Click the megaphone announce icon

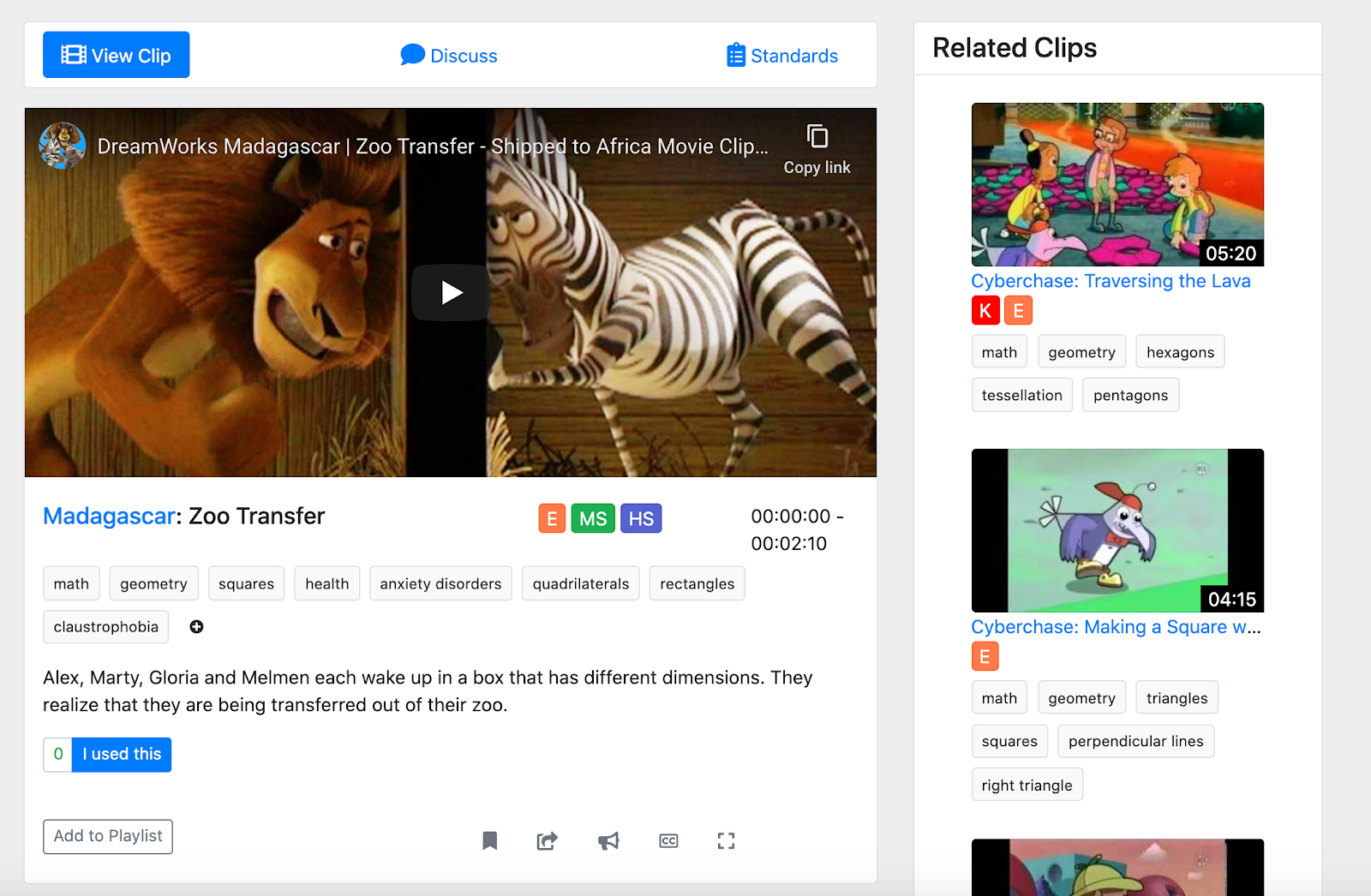[608, 840]
